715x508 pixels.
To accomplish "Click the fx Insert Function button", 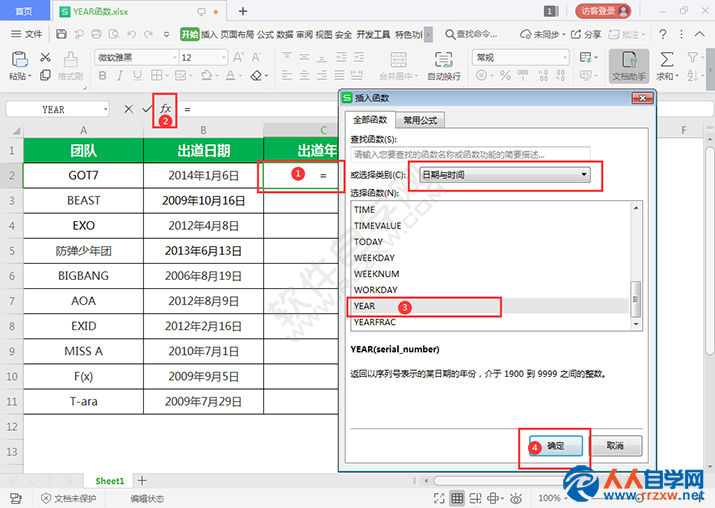I will pos(165,109).
